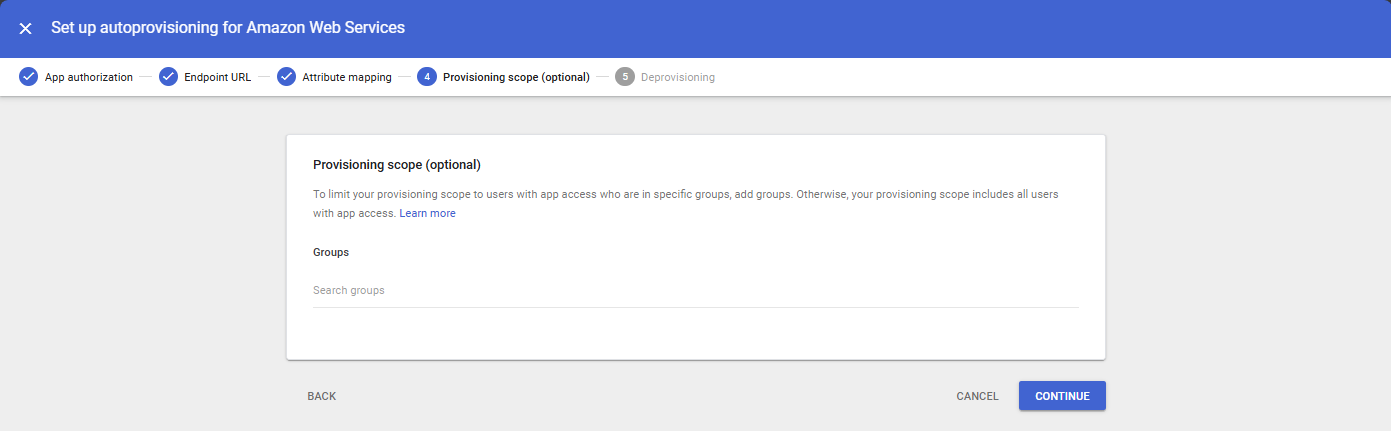Click the BACK button
The width and height of the screenshot is (1391, 431).
(322, 396)
